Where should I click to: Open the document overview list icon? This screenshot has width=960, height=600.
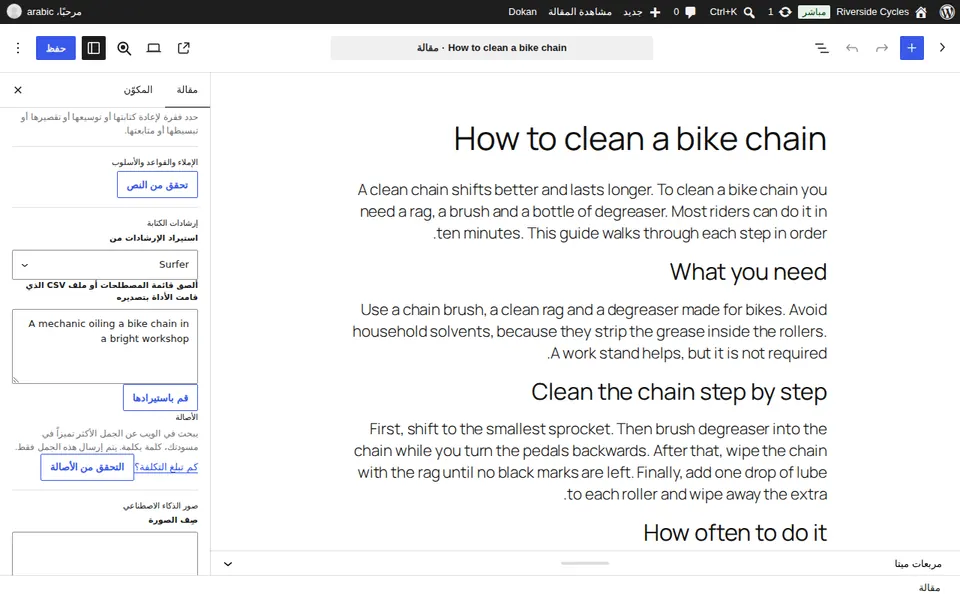coord(822,48)
